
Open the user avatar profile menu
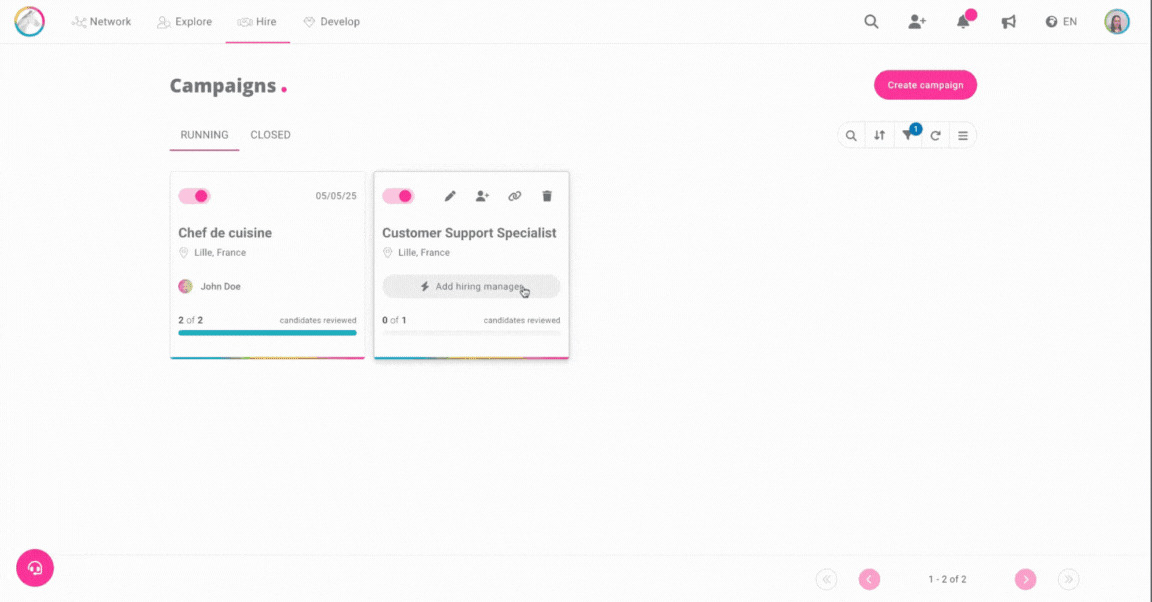(1116, 22)
